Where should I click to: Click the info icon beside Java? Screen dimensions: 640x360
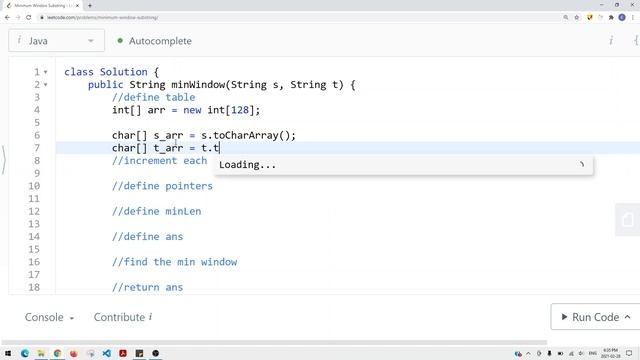pos(19,40)
